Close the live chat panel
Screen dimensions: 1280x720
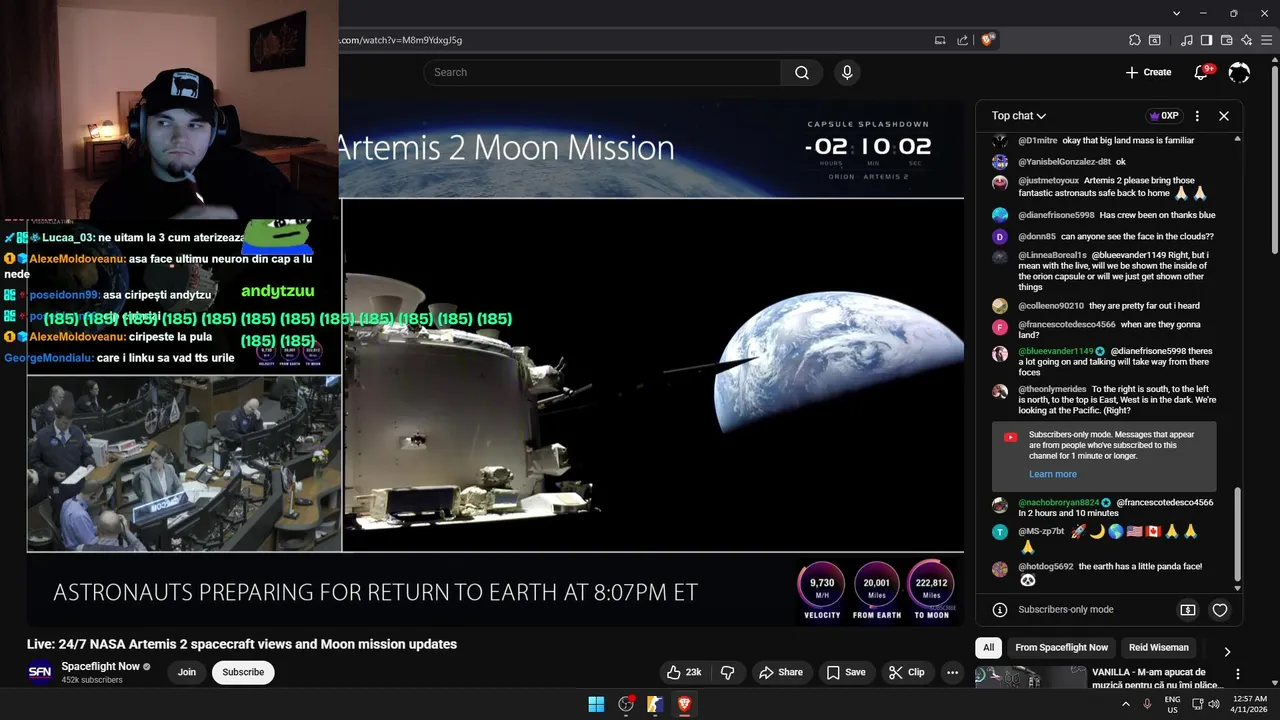1223,116
